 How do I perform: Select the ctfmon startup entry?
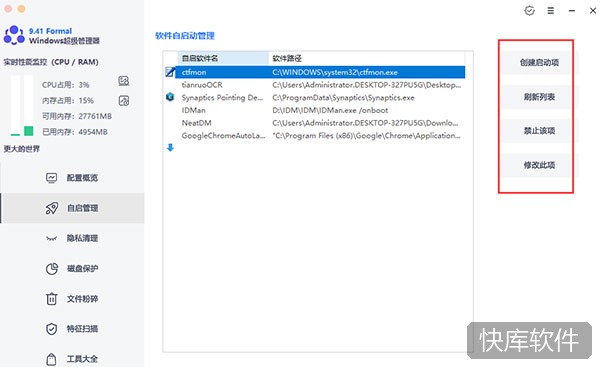(x=320, y=72)
